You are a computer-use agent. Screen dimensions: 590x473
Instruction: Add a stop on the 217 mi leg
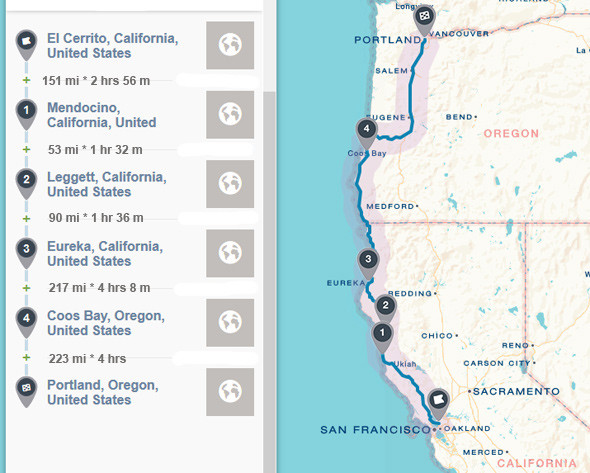coord(26,288)
